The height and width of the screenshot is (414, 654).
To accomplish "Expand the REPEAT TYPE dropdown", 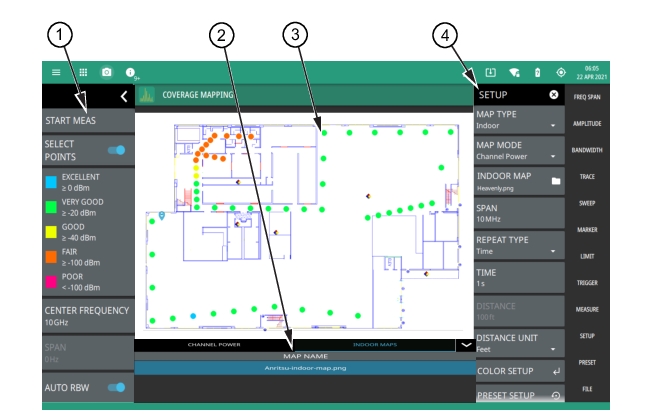I will point(518,246).
